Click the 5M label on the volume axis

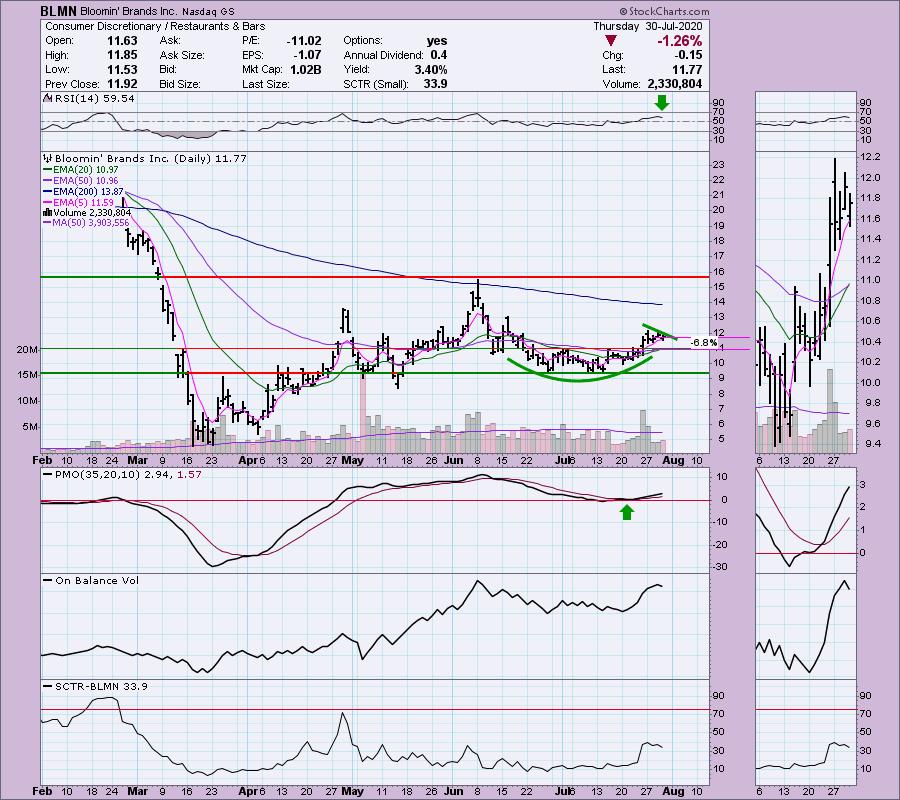coord(30,427)
